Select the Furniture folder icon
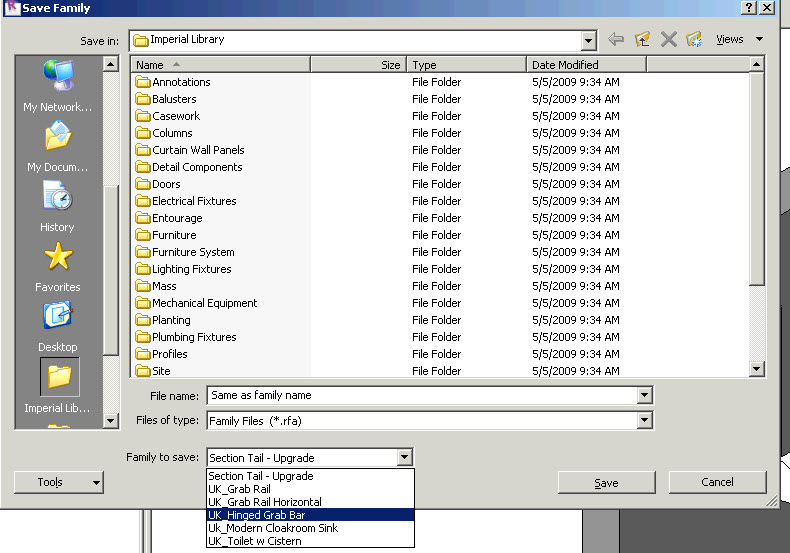This screenshot has height=553, width=790. coord(143,235)
